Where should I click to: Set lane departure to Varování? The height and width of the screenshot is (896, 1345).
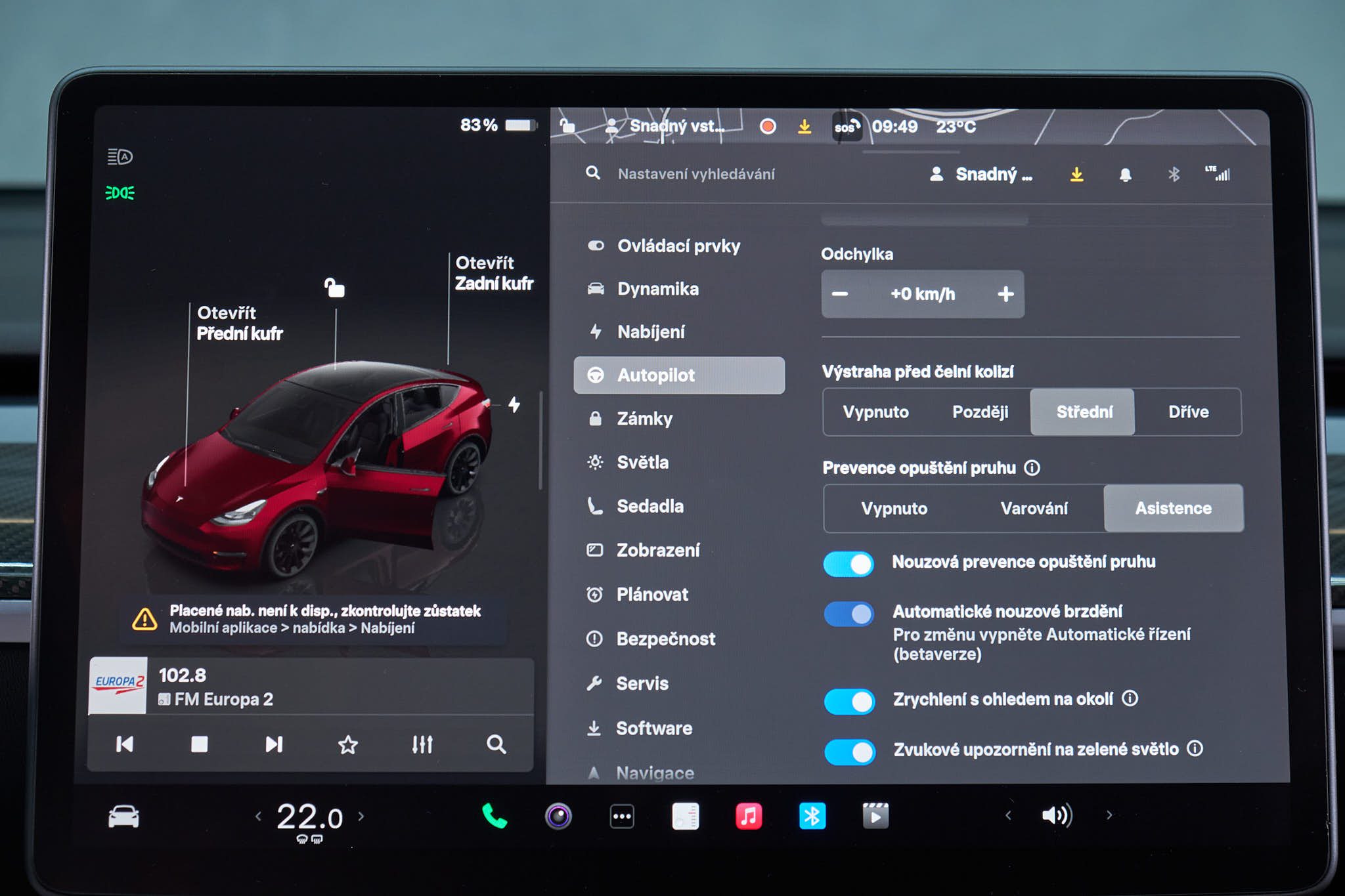(x=1034, y=508)
